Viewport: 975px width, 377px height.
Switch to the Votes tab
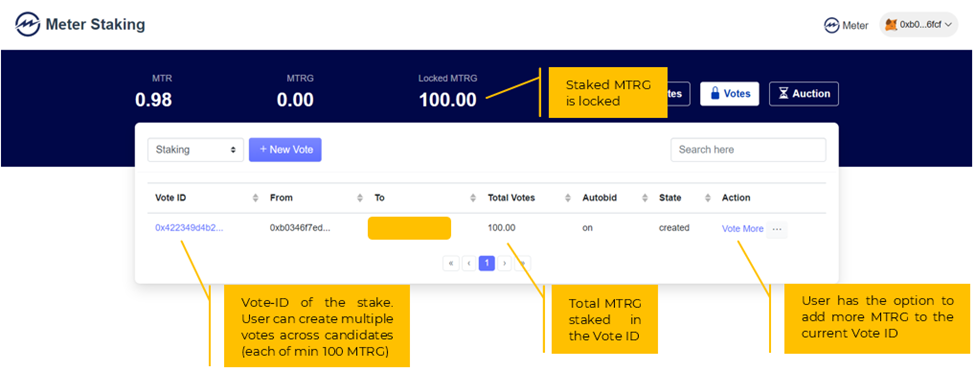coord(729,94)
